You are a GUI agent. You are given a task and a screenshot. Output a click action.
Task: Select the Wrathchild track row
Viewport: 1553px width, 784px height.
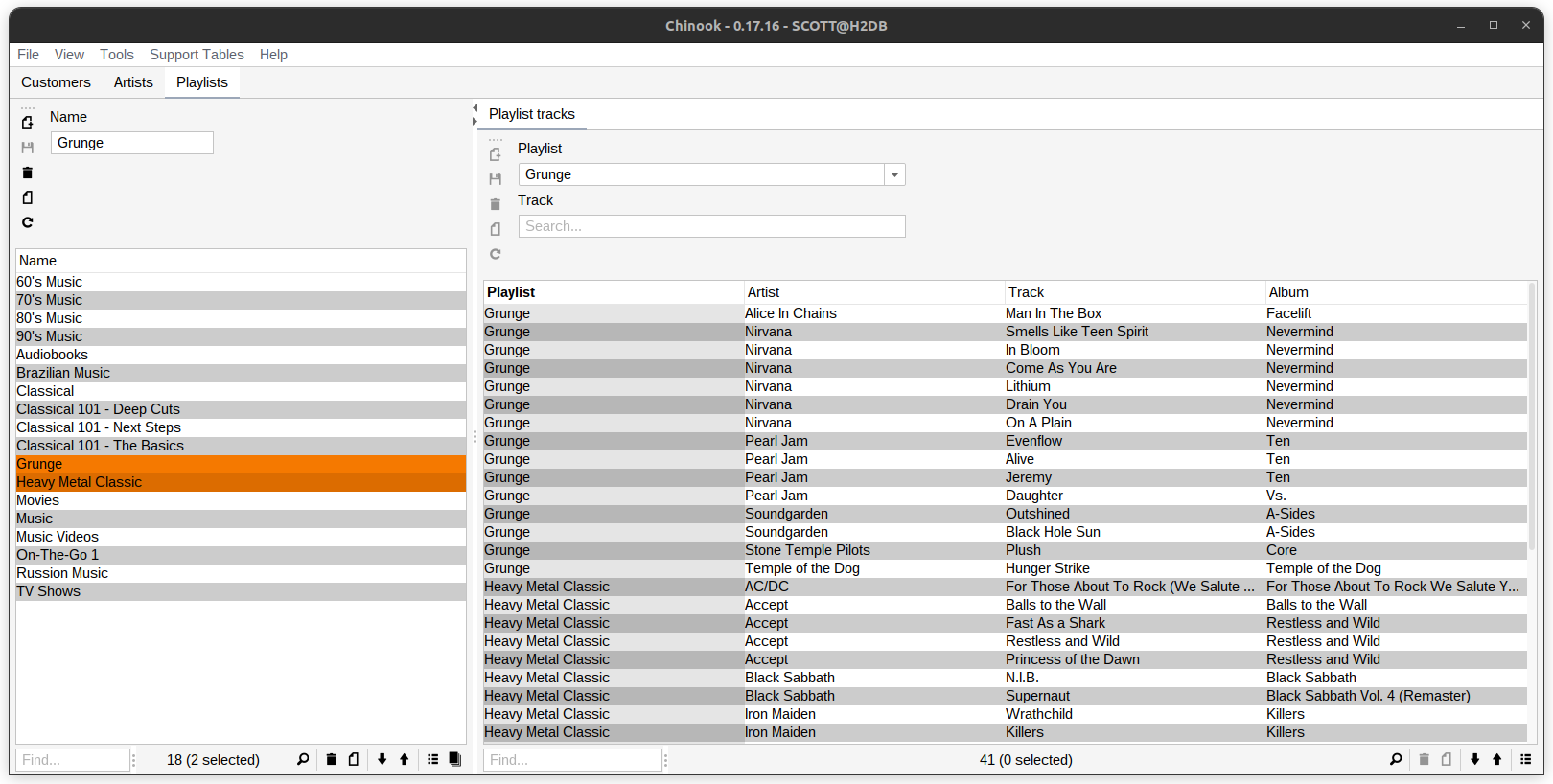(x=1006, y=714)
